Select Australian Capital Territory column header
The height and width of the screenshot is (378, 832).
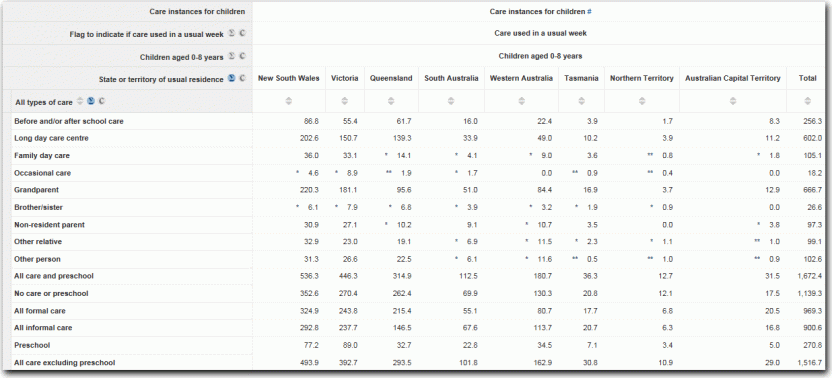(x=733, y=78)
